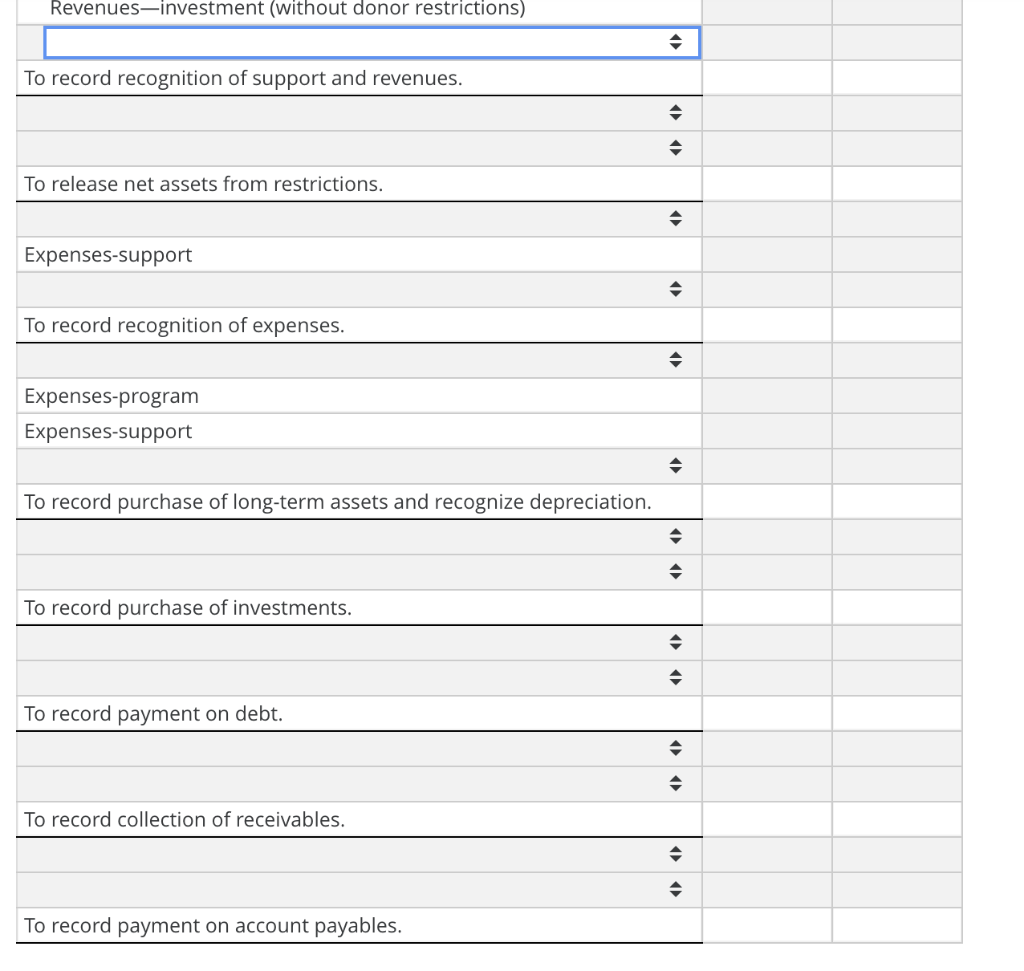1024x971 pixels.
Task: Open the account dropdown above 'Expenses-support'
Action: [677, 219]
